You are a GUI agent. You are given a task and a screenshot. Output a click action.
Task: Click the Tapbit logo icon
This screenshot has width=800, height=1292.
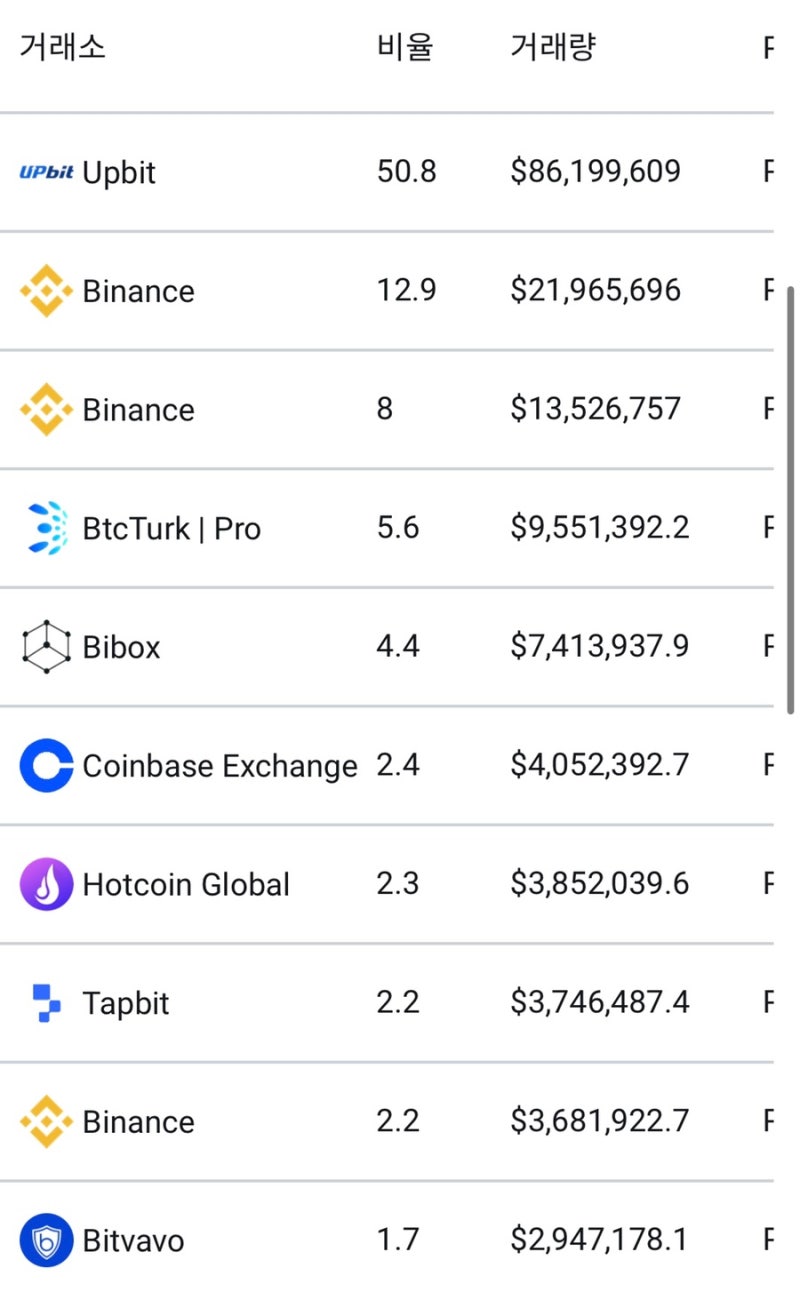[46, 1003]
